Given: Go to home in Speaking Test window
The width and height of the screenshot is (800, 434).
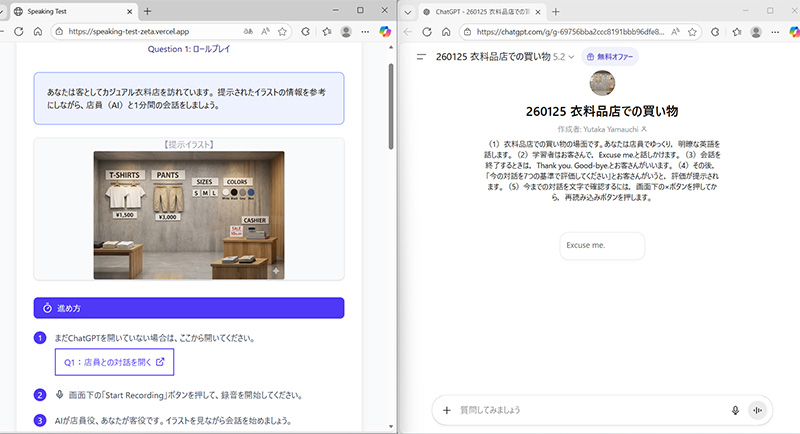Looking at the screenshot, I should point(38,32).
